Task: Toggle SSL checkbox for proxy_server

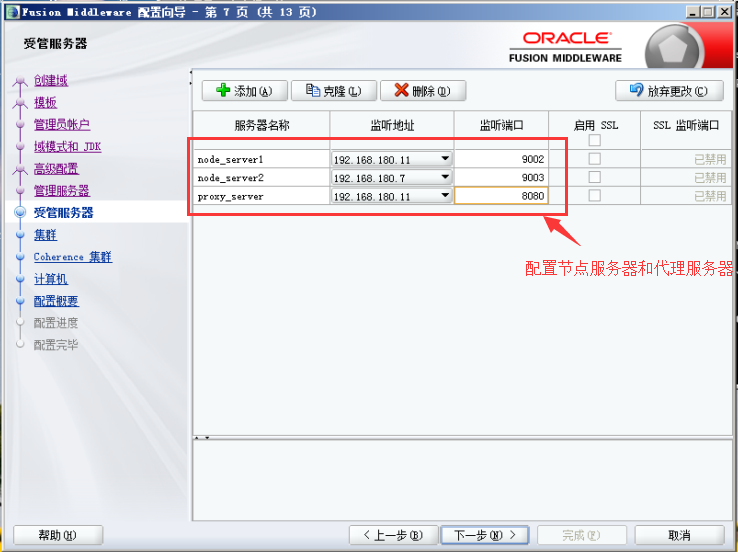Action: tap(594, 196)
